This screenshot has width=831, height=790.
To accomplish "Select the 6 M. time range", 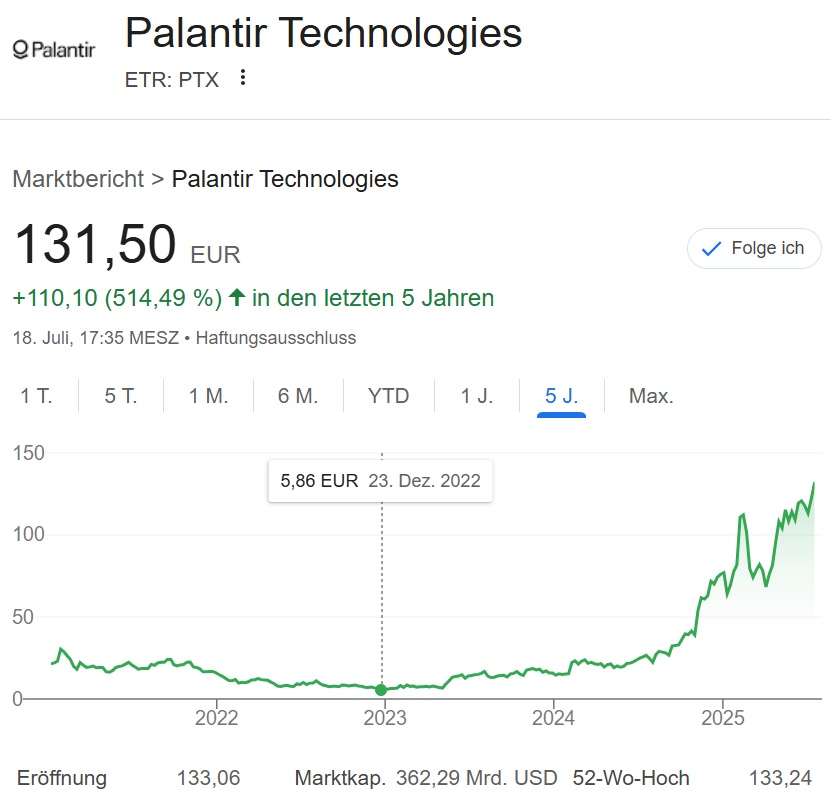I will pos(298,396).
